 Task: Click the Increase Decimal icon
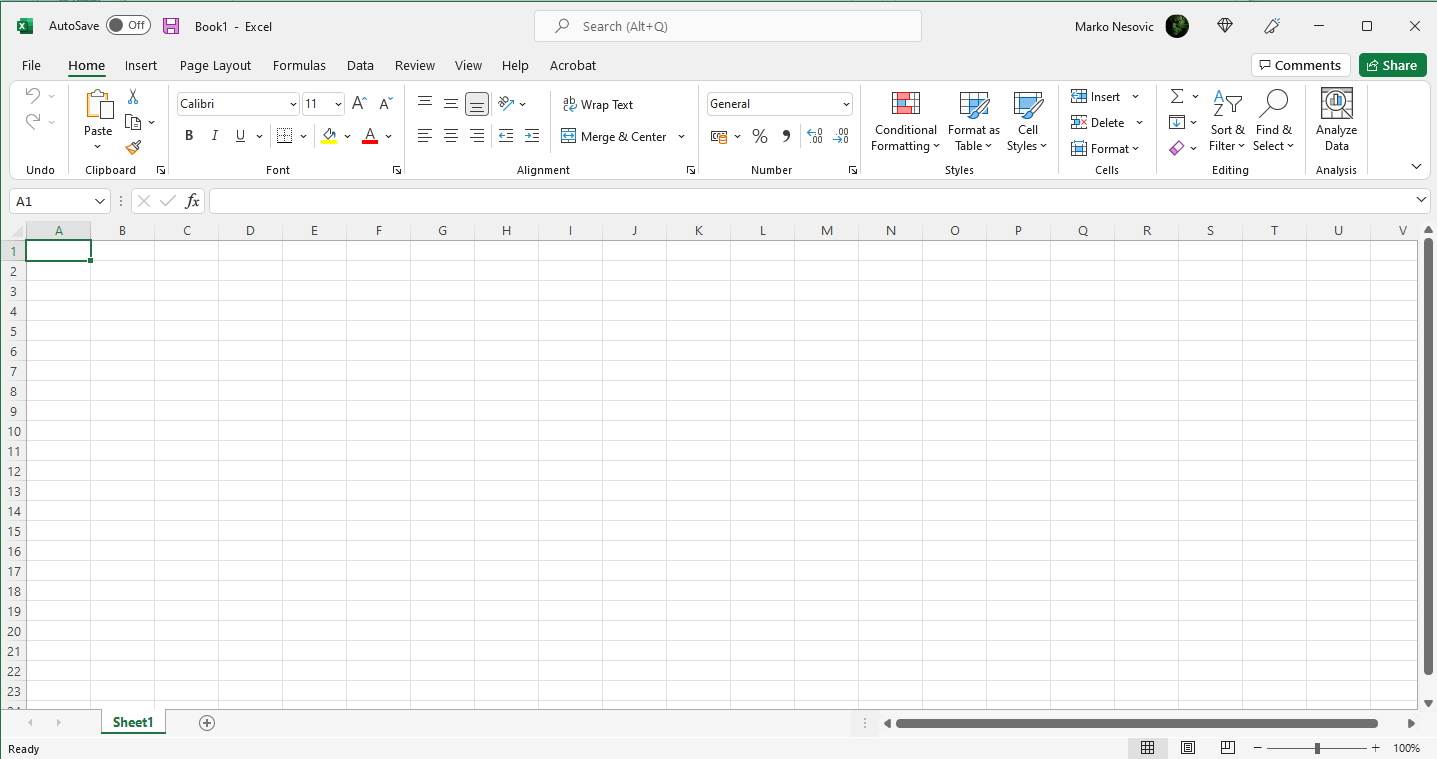click(815, 136)
